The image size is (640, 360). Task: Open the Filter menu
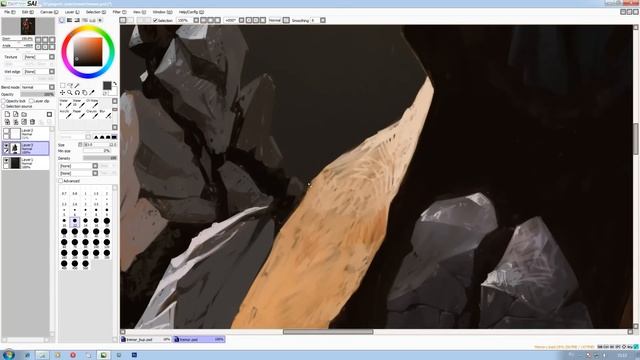coord(119,12)
